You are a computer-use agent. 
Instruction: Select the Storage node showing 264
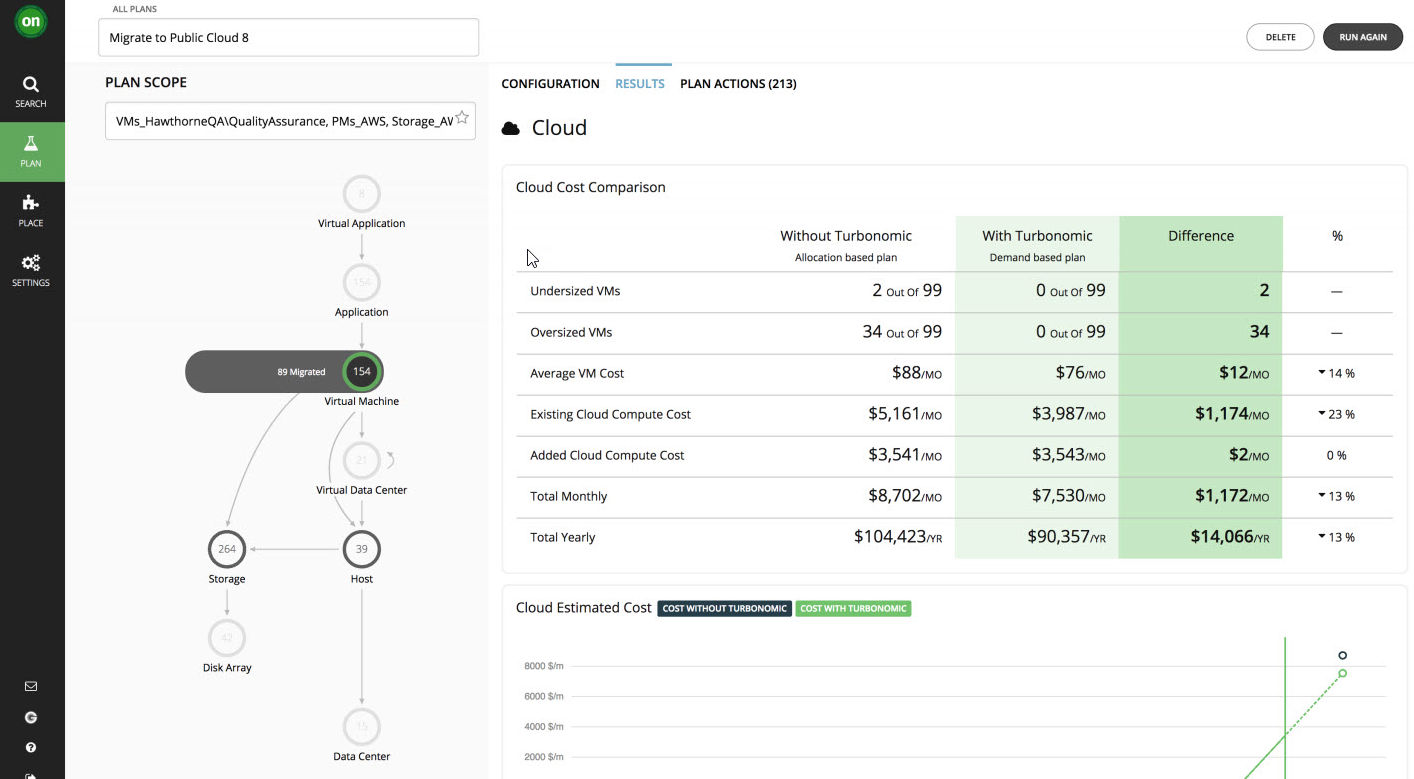pyautogui.click(x=227, y=548)
